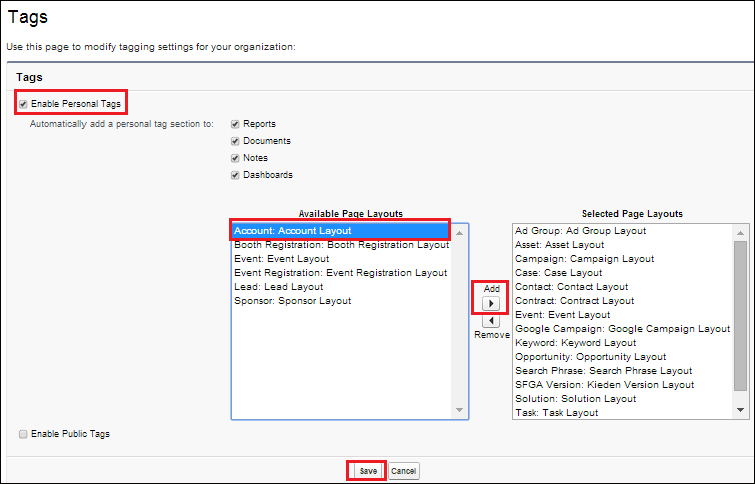This screenshot has height=484, width=755.
Task: Click the Add right-arrow button
Action: [491, 302]
